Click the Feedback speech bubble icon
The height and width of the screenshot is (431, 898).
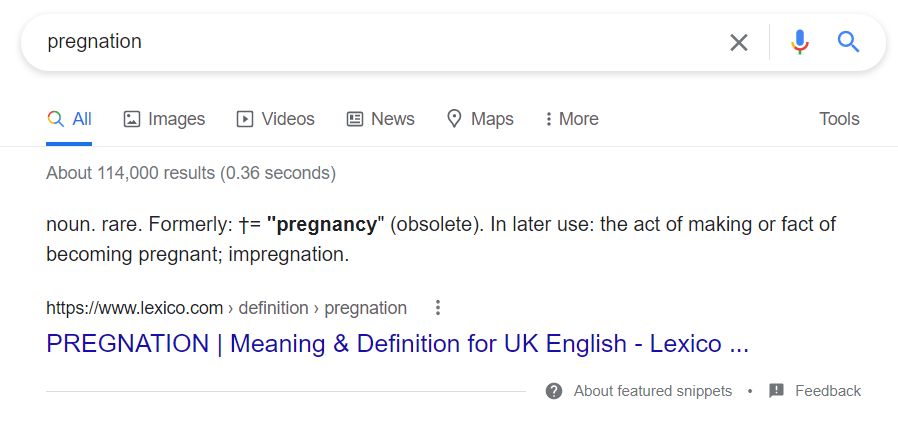coord(776,391)
